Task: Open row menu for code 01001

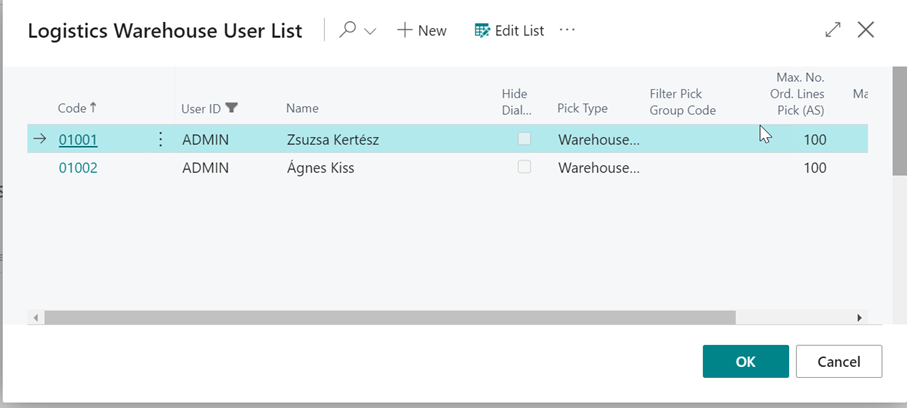Action: [x=161, y=140]
